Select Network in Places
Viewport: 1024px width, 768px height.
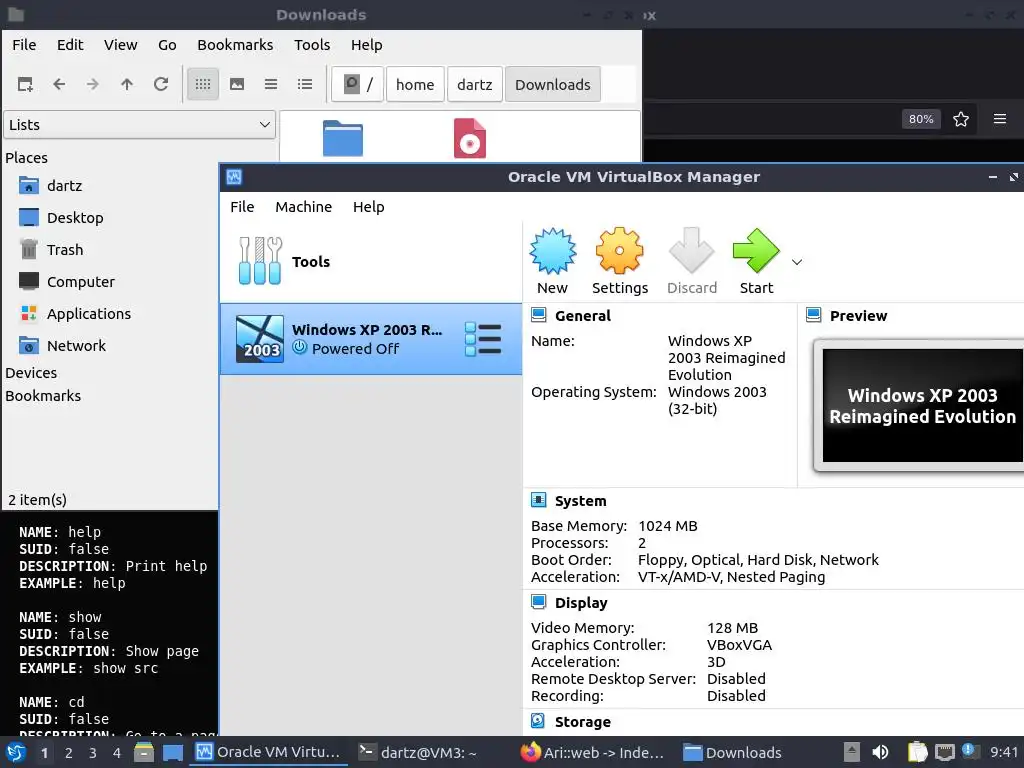point(76,346)
